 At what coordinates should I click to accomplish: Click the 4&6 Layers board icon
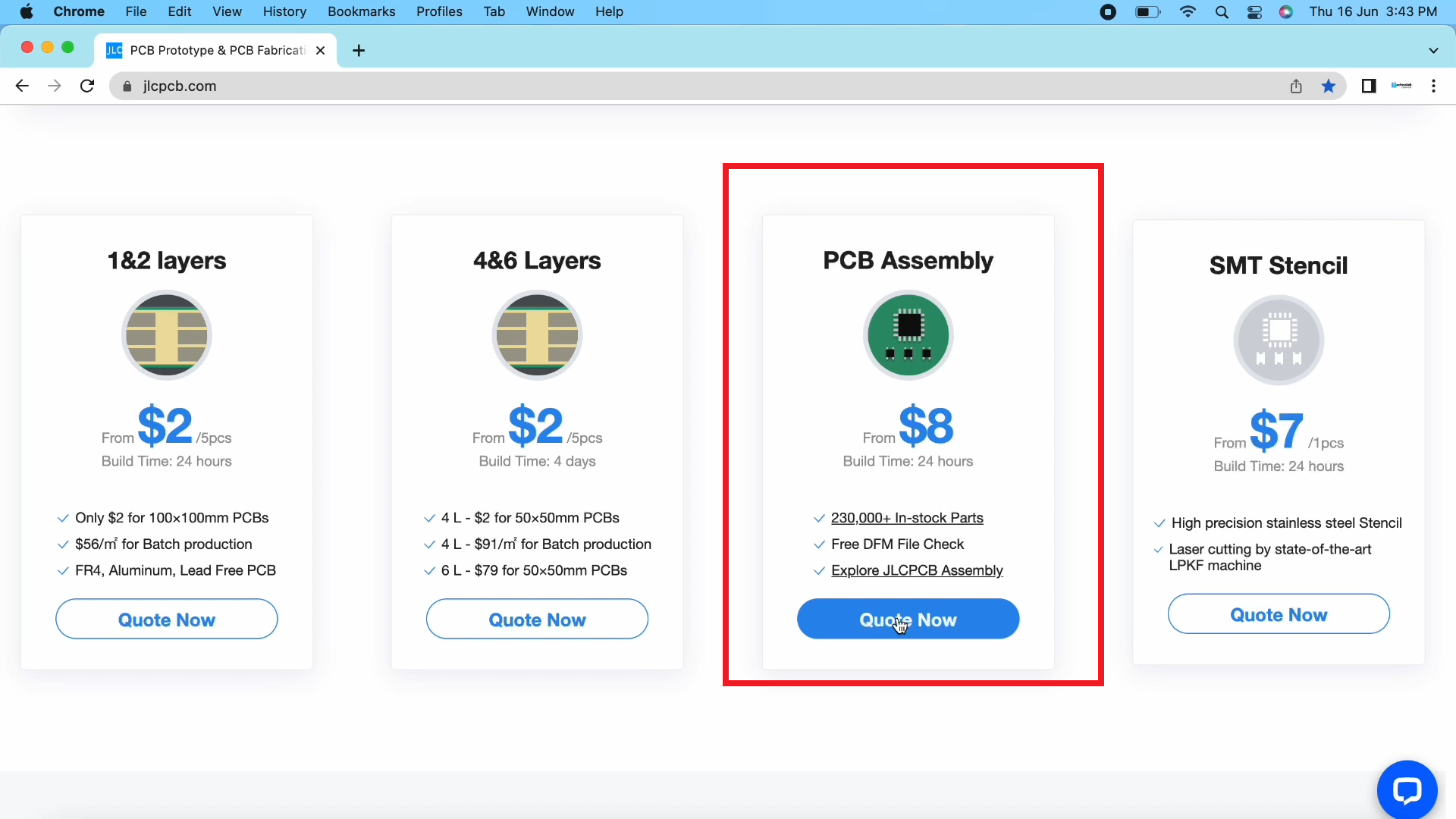[537, 335]
